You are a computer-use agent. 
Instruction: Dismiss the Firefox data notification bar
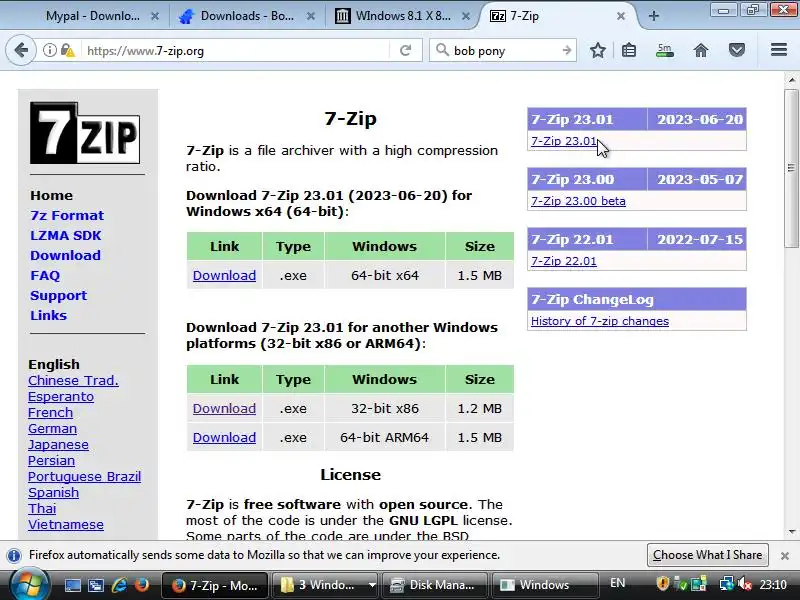pyautogui.click(x=785, y=556)
